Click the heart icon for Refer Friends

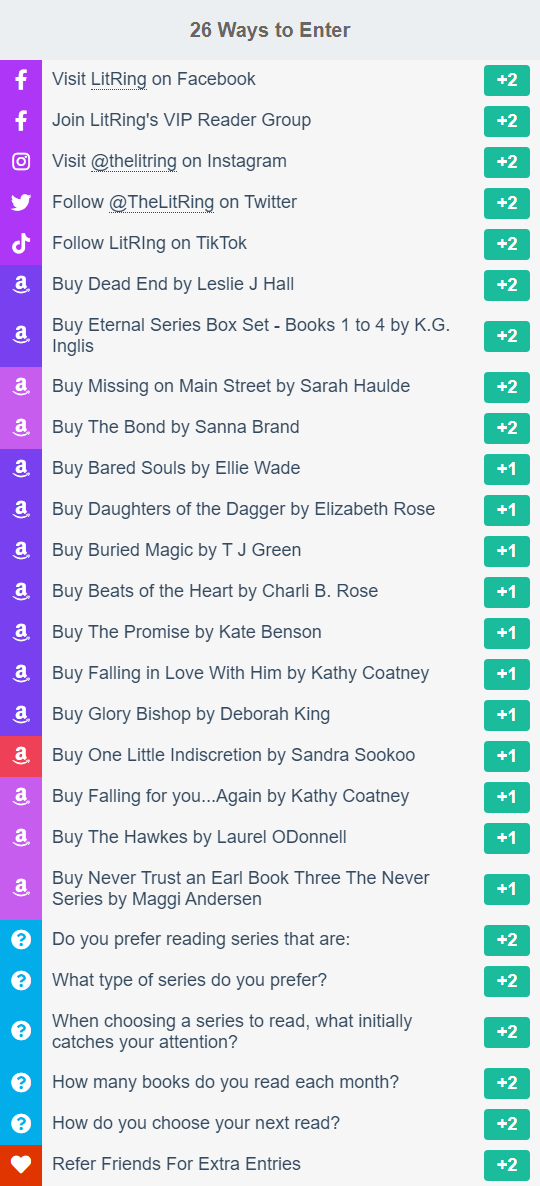click(21, 1165)
